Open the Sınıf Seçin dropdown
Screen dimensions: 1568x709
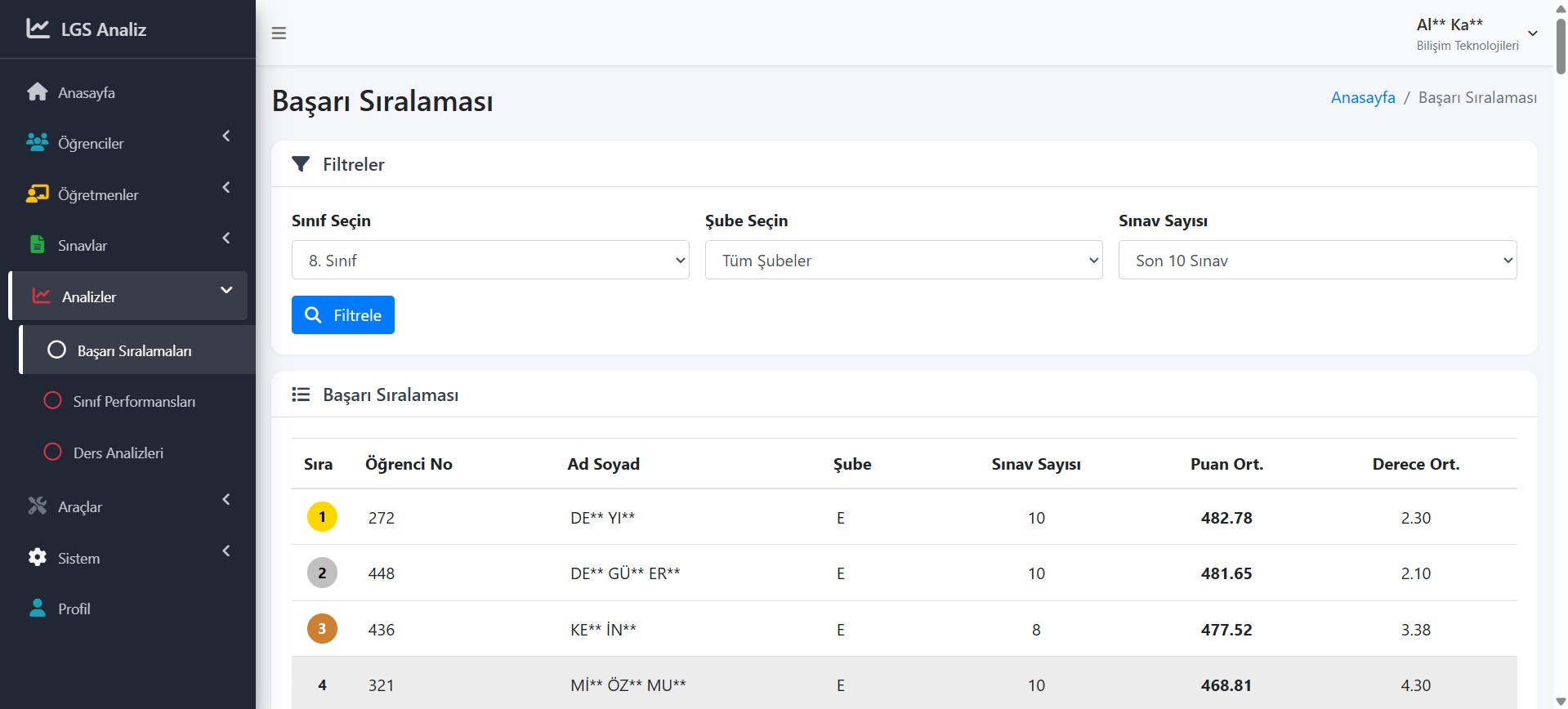click(x=490, y=261)
